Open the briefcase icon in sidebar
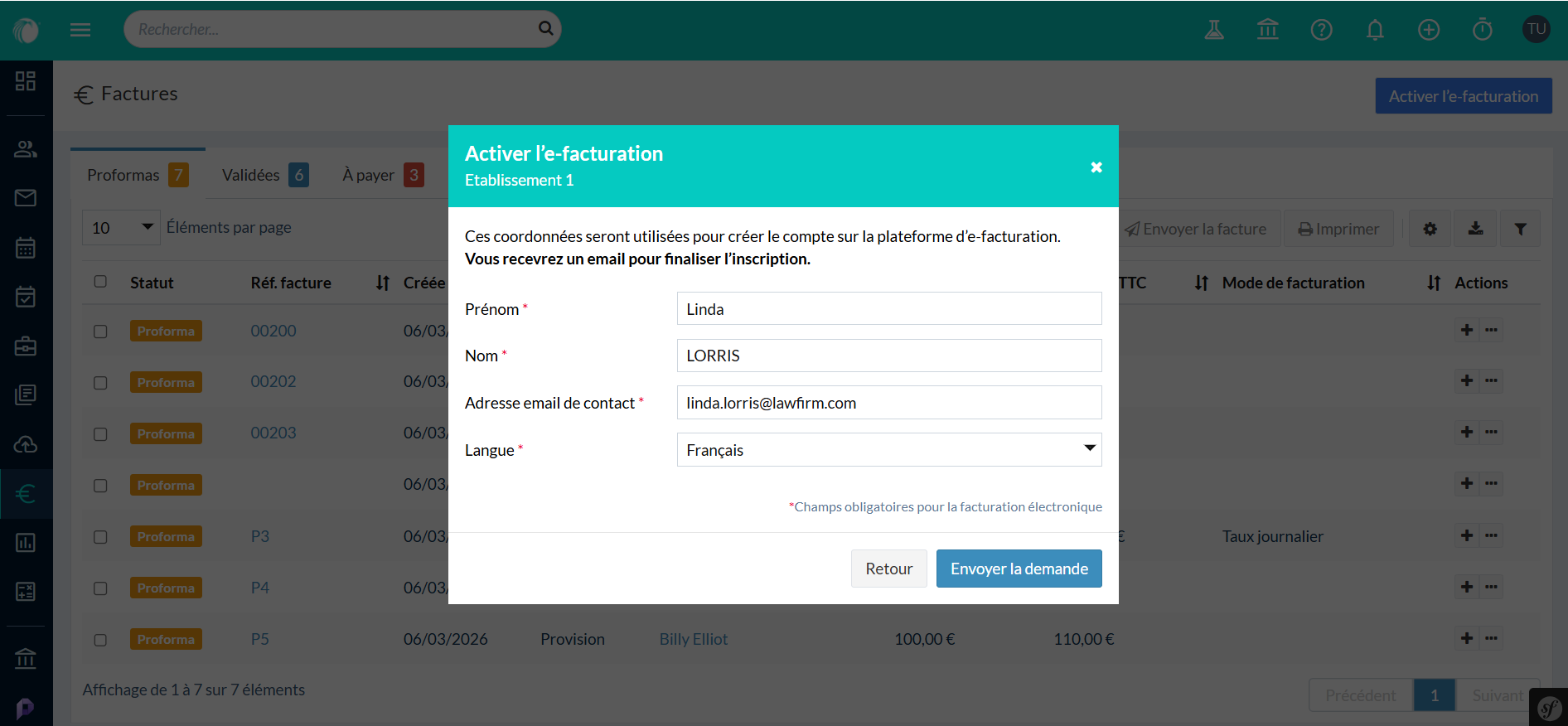This screenshot has width=1568, height=726. [x=26, y=346]
